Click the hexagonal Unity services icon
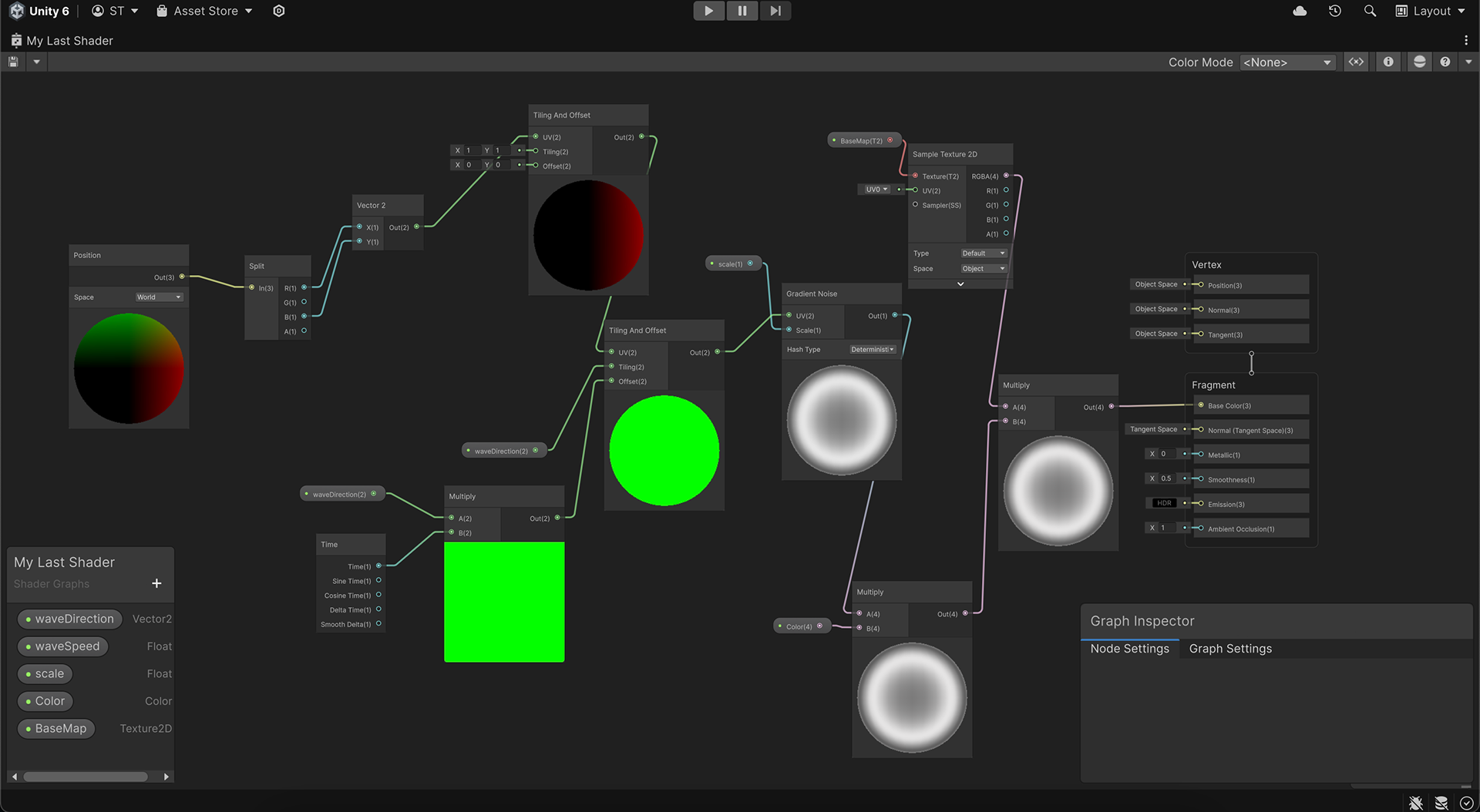 click(x=279, y=11)
